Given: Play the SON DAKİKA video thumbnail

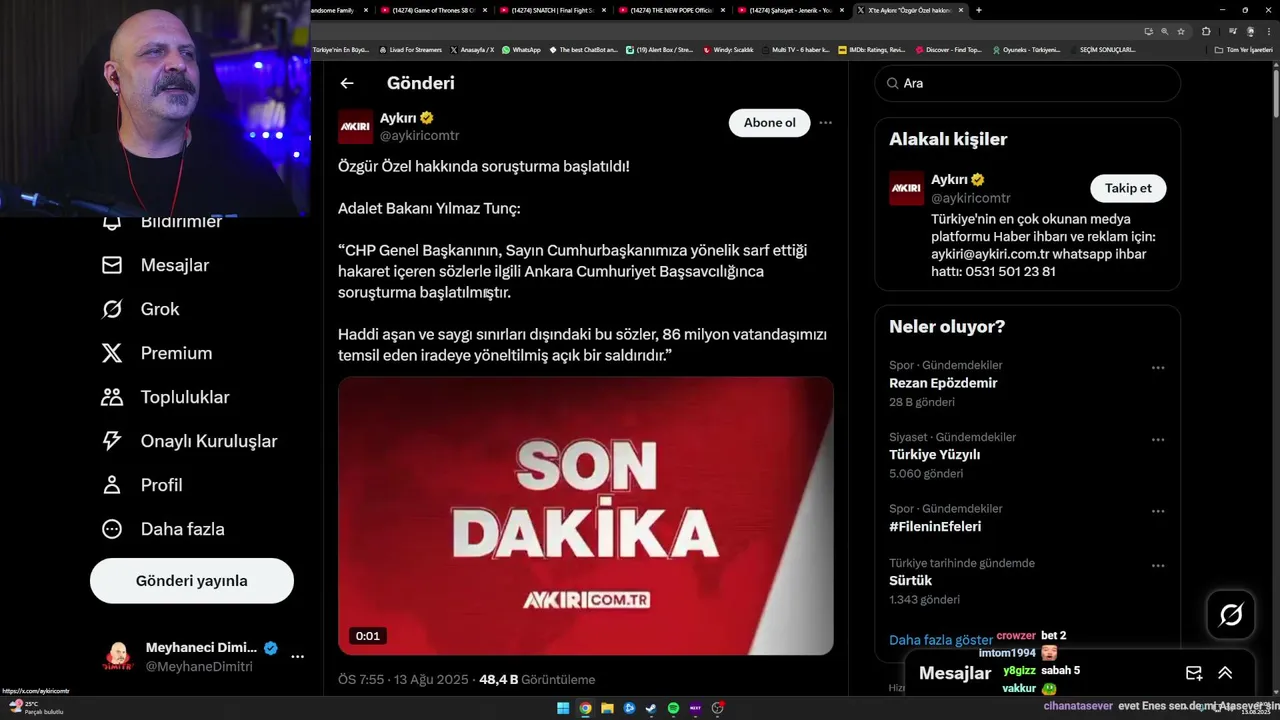Looking at the screenshot, I should (586, 516).
